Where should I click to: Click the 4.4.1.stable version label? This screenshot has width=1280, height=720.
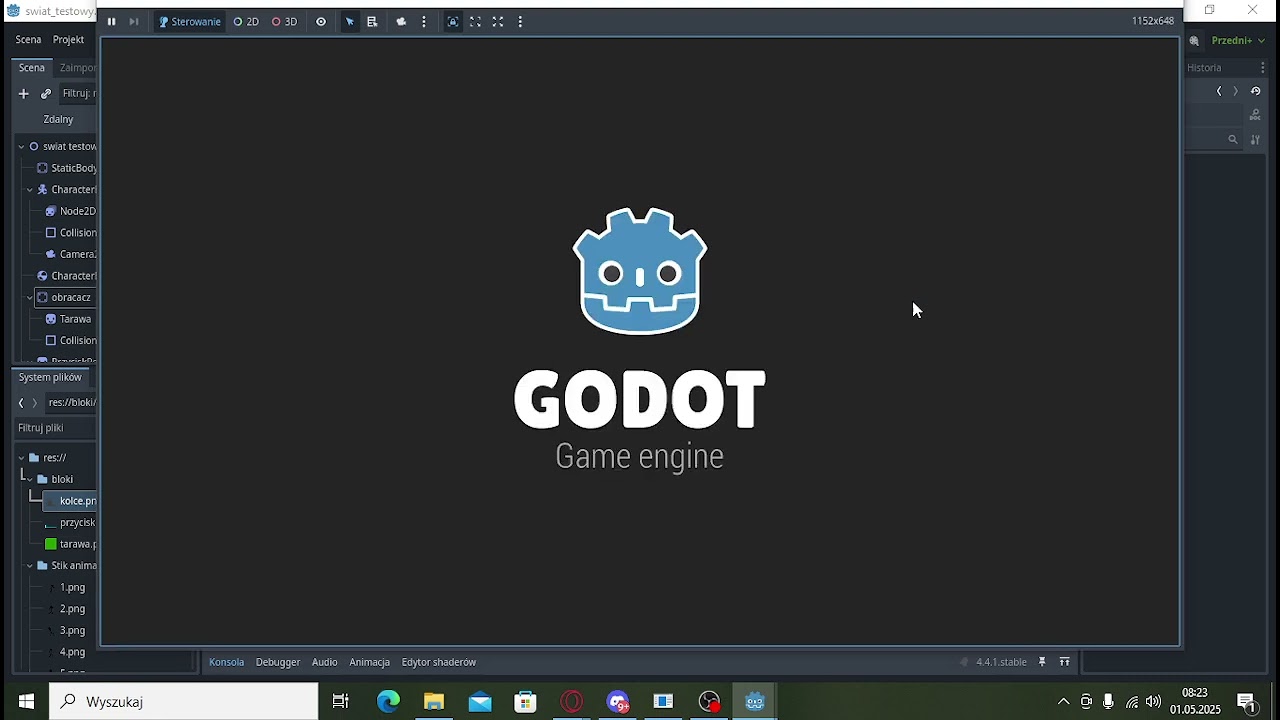(1001, 662)
